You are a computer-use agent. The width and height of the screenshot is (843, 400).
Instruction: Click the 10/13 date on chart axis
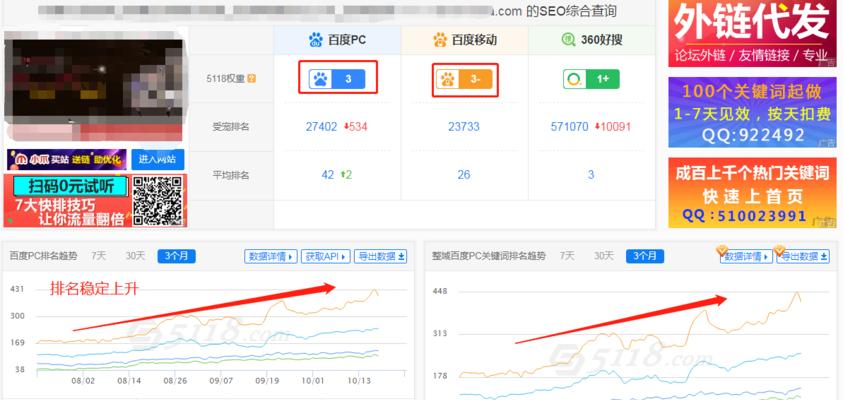pyautogui.click(x=359, y=381)
